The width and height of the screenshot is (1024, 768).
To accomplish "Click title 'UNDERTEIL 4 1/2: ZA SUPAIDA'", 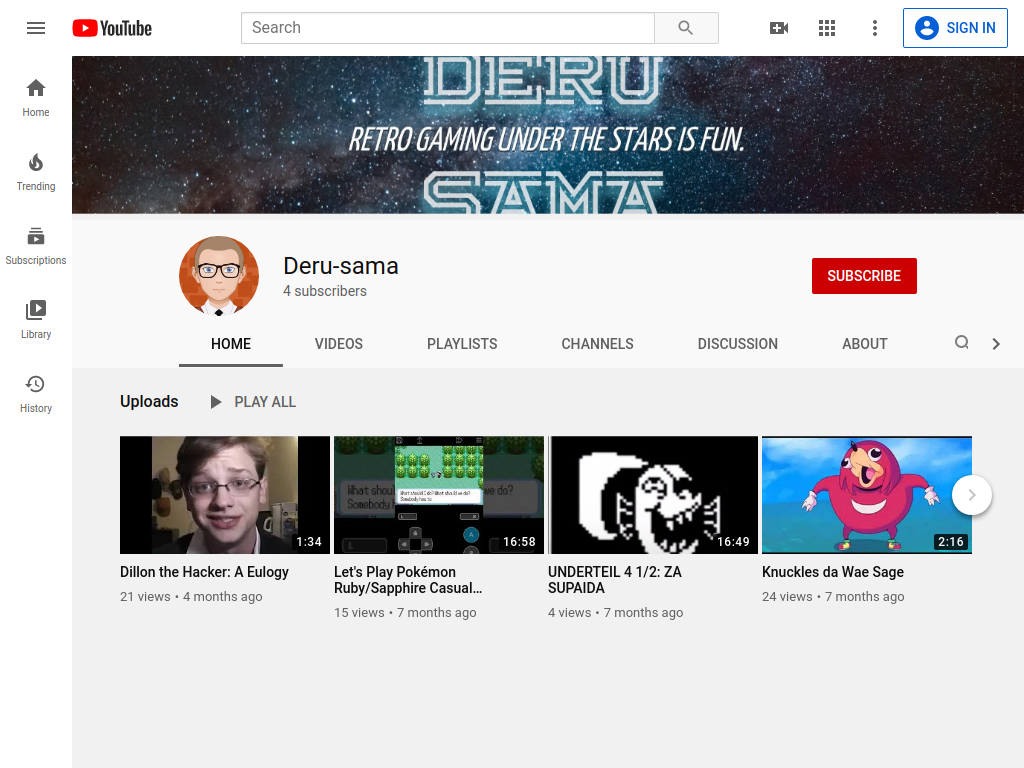I will pyautogui.click(x=615, y=580).
